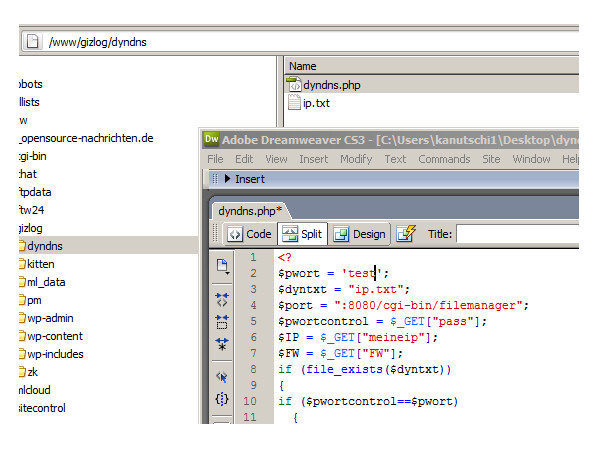Viewport: 598px width, 449px height.
Task: Switch to Split view
Action: pyautogui.click(x=302, y=234)
